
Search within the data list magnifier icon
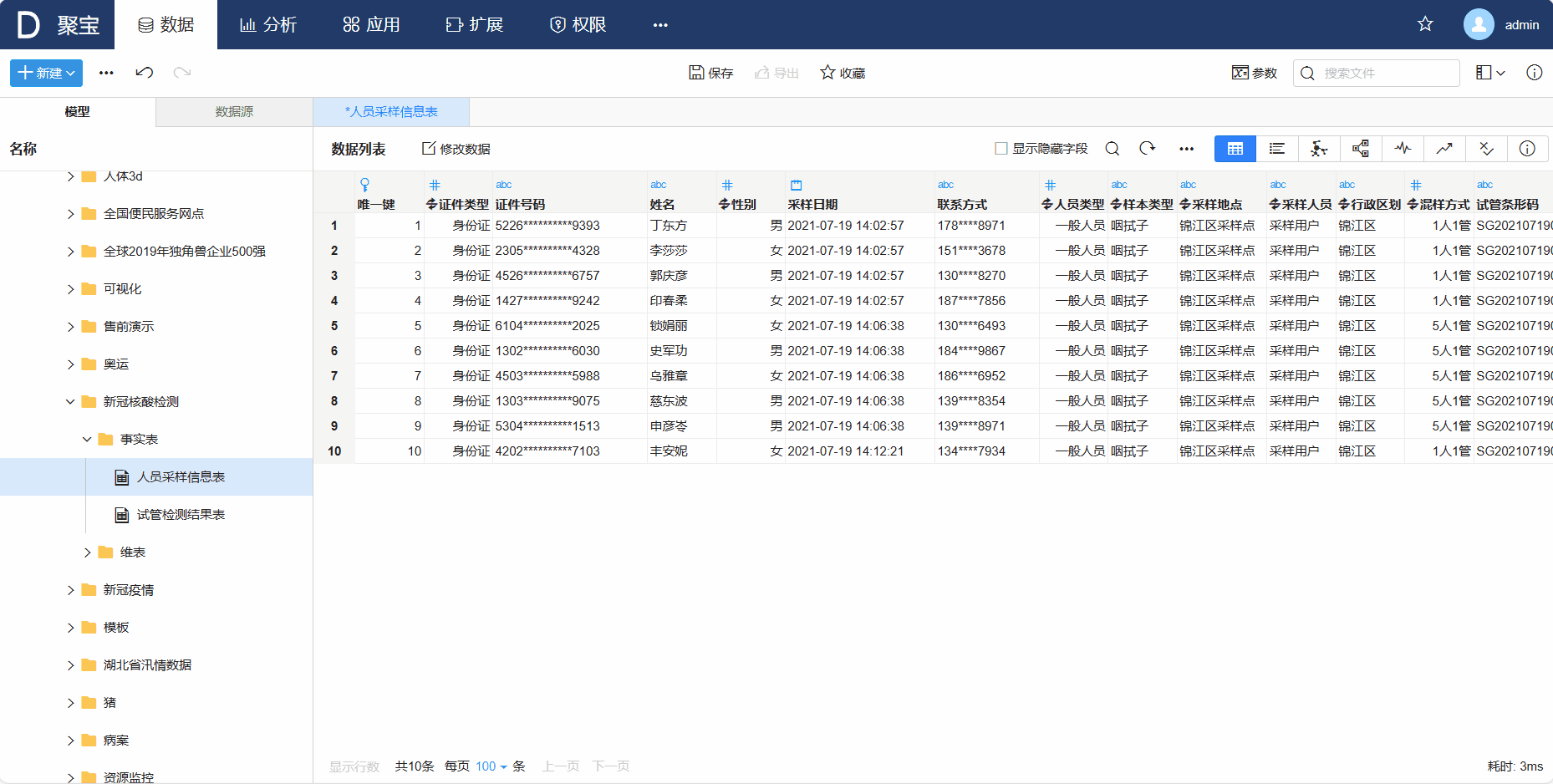pyautogui.click(x=1113, y=149)
